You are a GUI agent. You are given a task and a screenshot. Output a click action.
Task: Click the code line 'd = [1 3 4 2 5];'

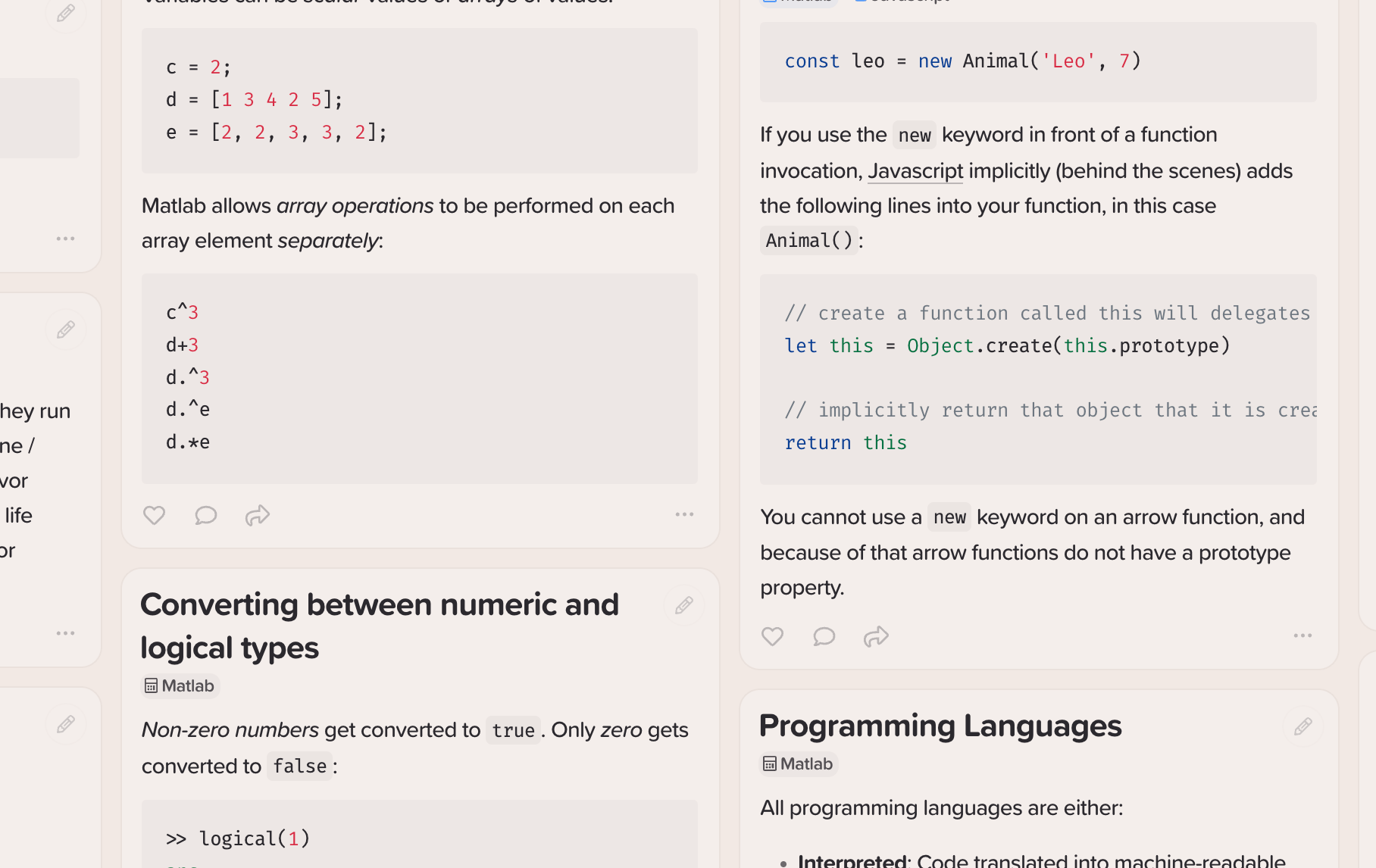[255, 100]
